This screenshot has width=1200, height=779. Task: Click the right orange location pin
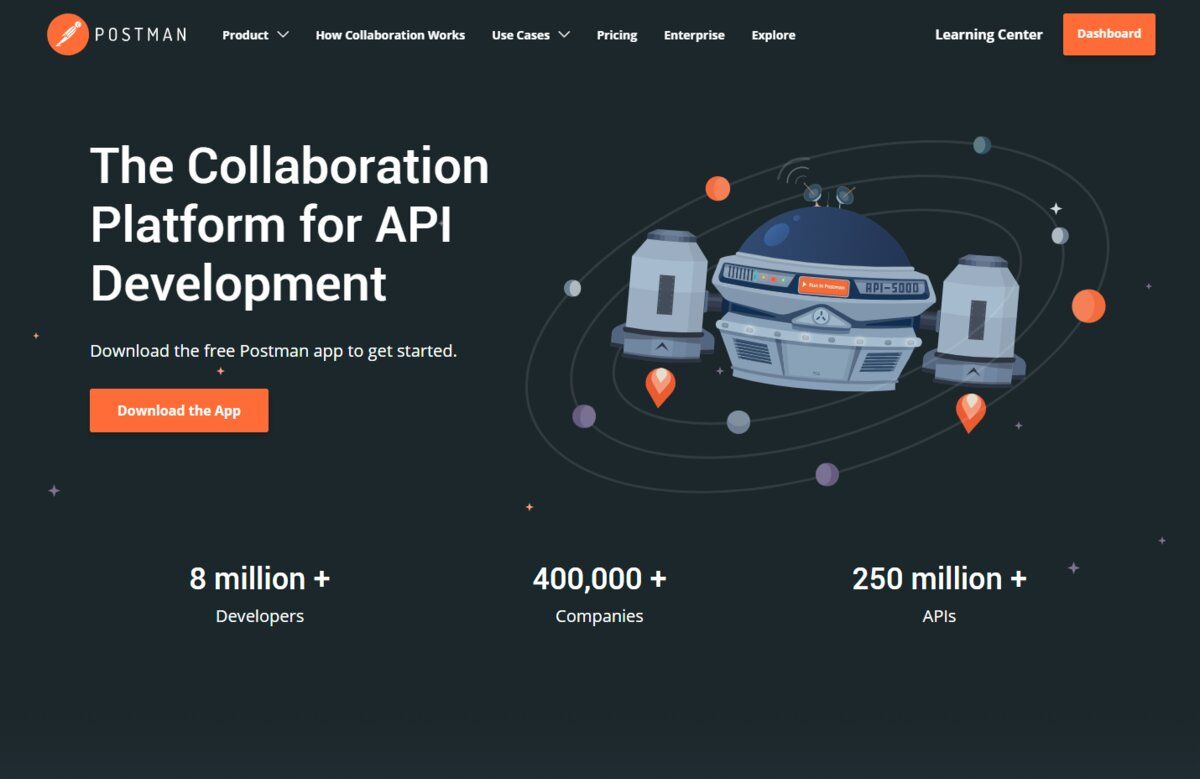970,410
